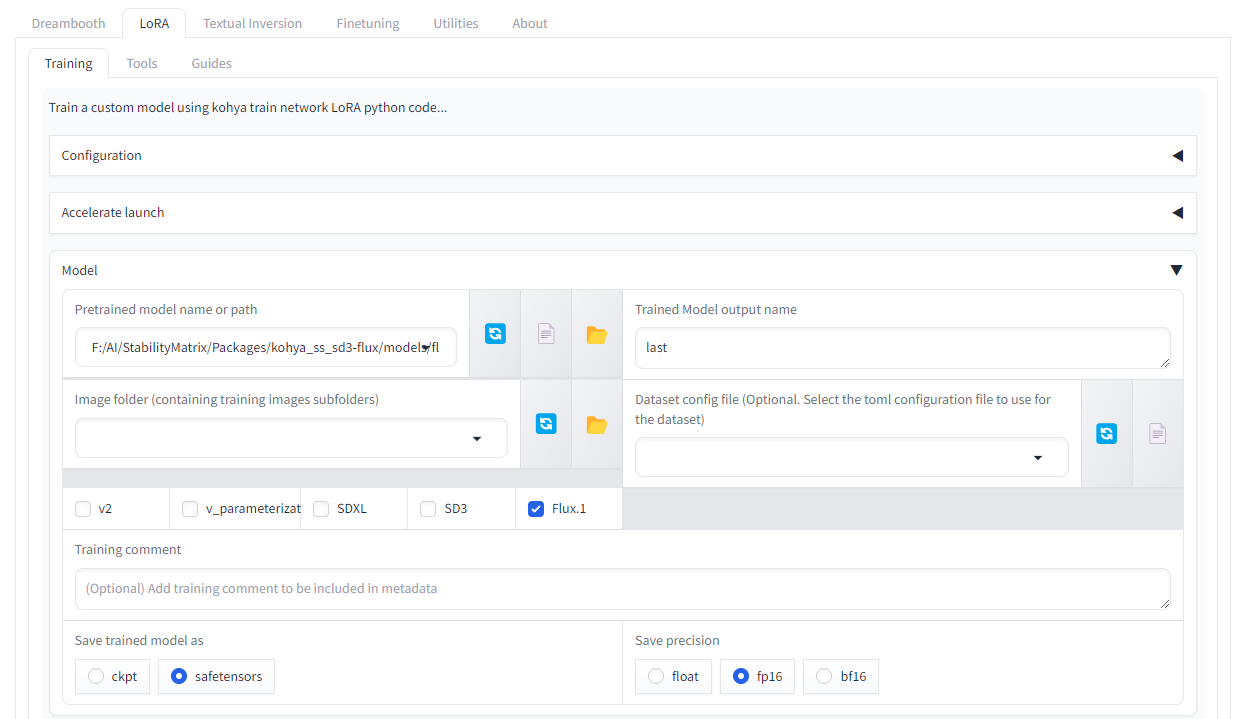The width and height of the screenshot is (1255, 719).
Task: Open the Tools sub-tab
Action: [x=142, y=63]
